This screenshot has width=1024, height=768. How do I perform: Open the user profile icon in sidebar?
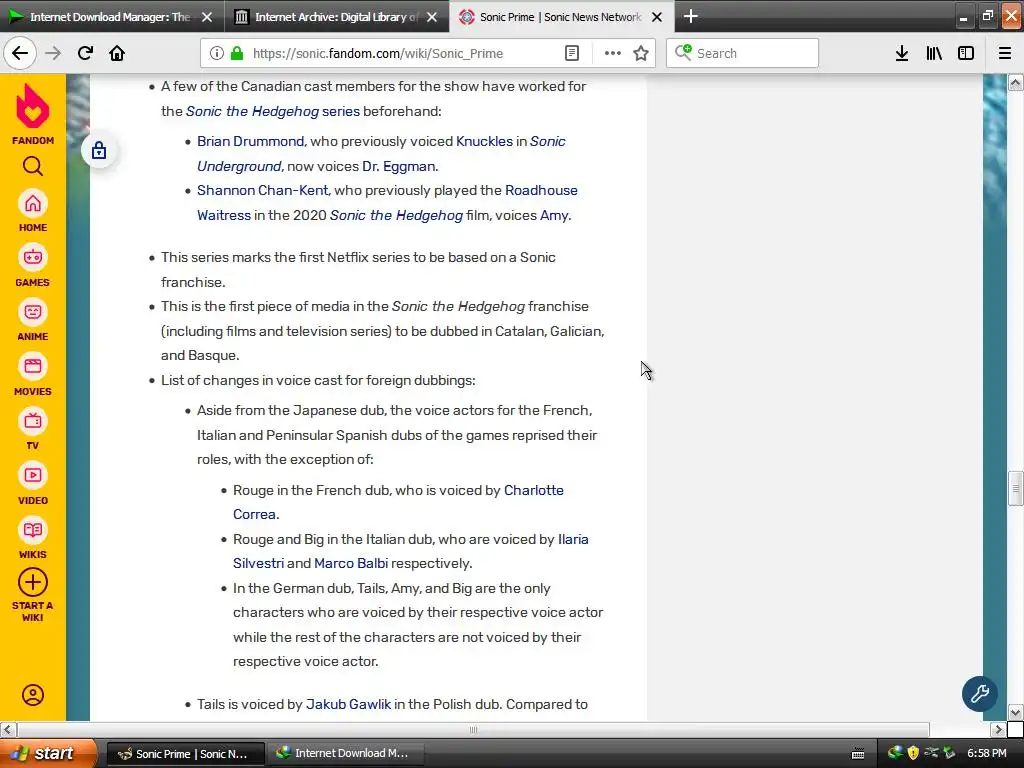click(33, 695)
